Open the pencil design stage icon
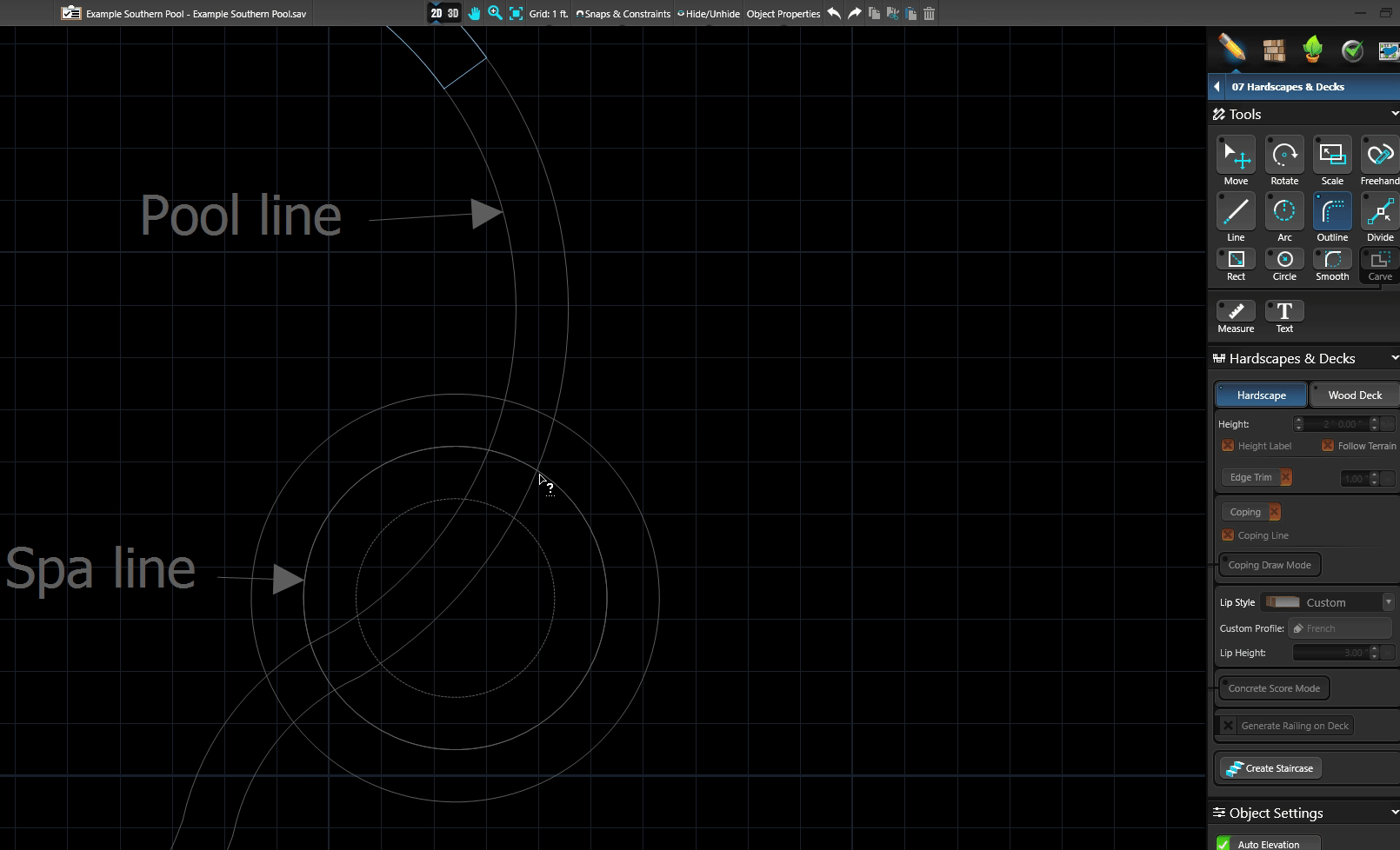This screenshot has height=850, width=1400. click(1232, 49)
